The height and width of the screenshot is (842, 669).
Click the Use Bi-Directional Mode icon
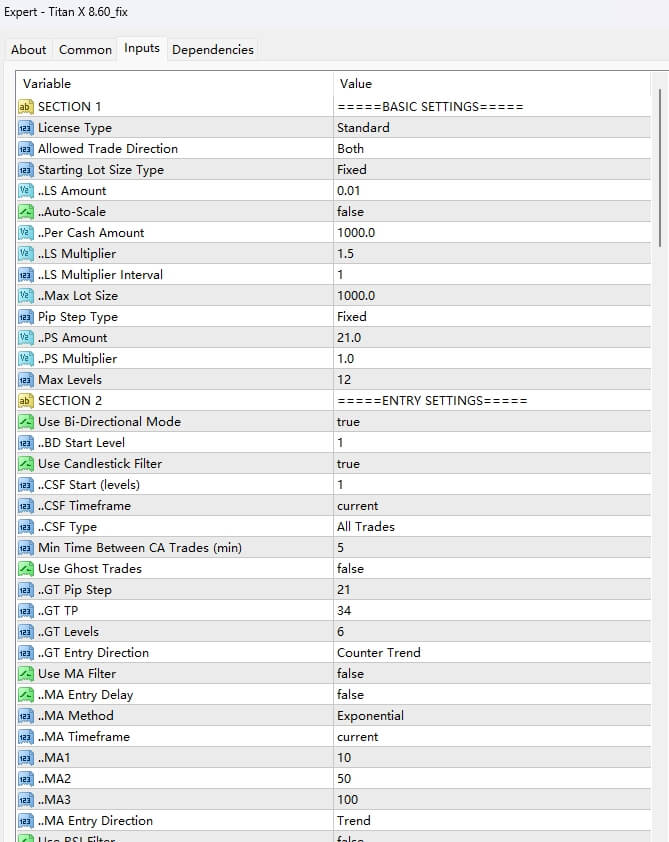click(x=25, y=422)
